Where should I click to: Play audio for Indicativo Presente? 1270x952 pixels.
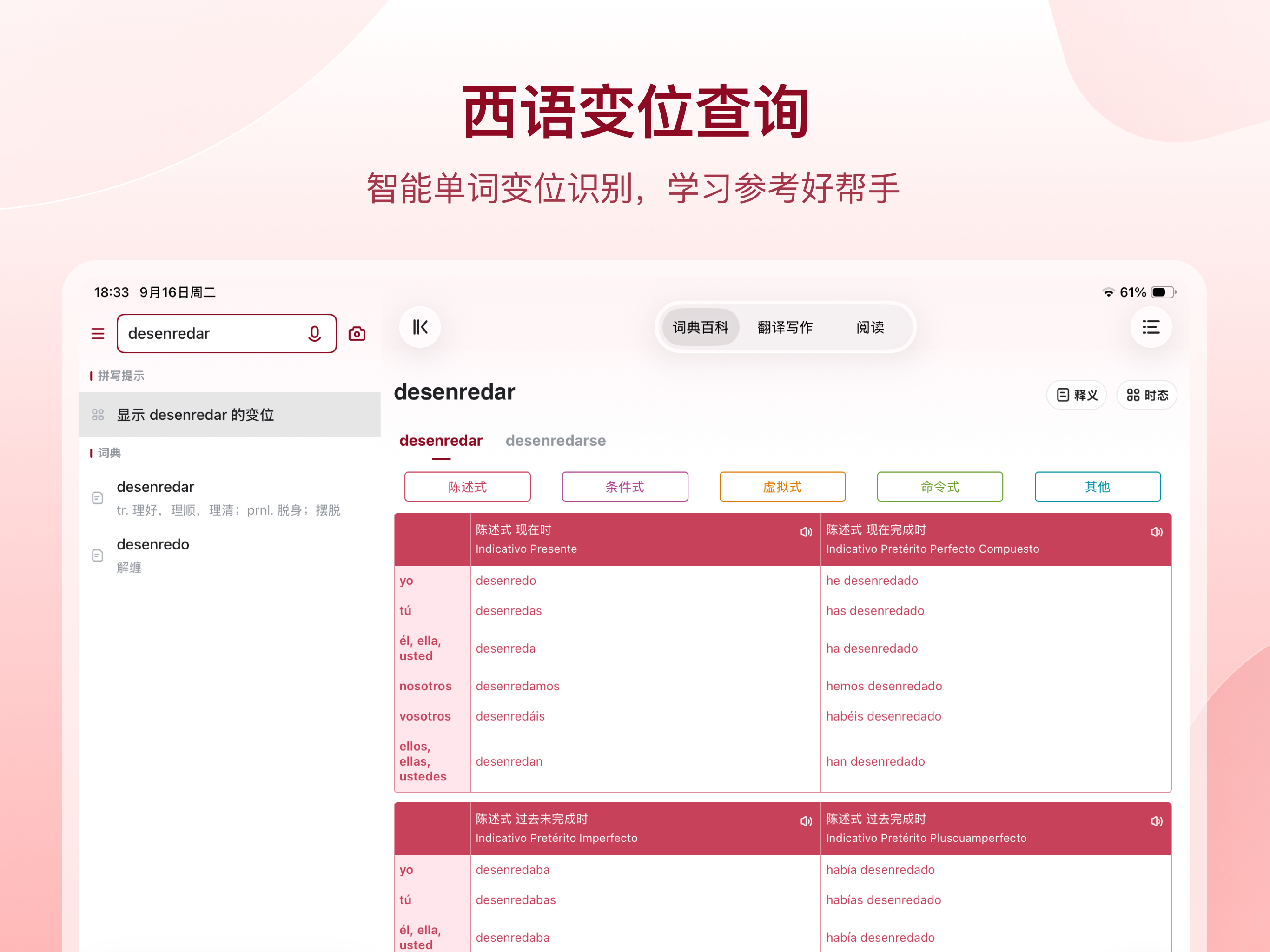coord(806,532)
